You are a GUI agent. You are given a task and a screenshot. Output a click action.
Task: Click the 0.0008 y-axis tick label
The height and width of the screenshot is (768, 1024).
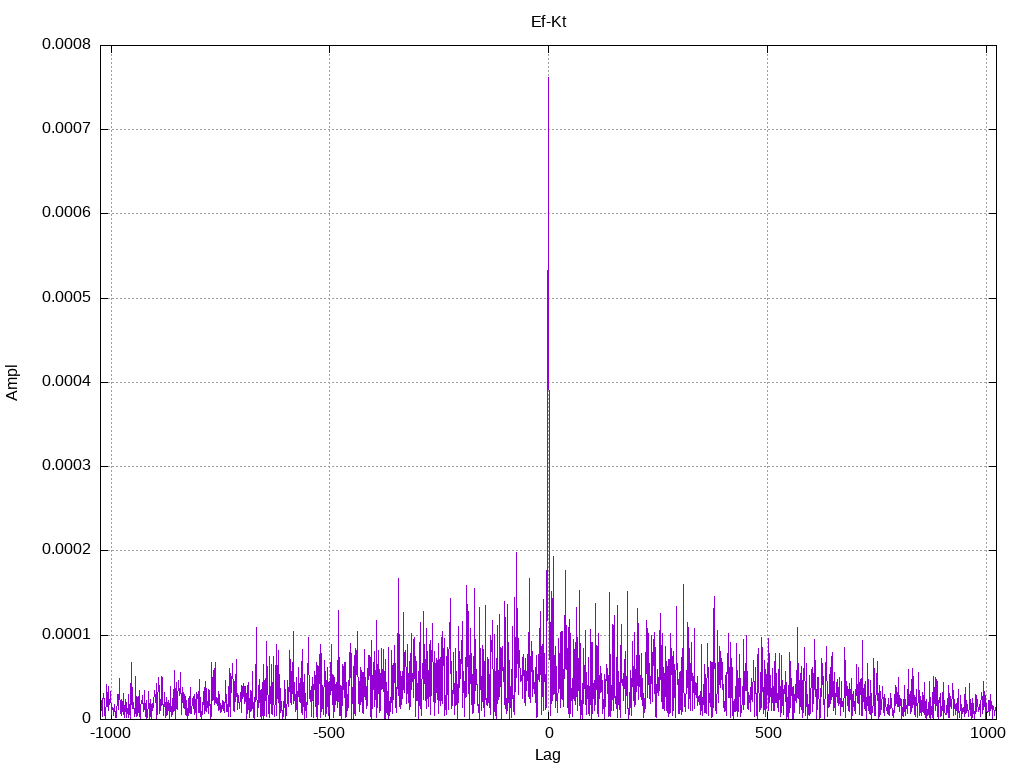[x=66, y=44]
